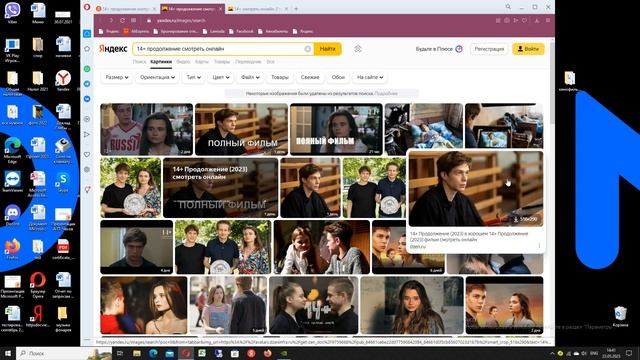Click the Яндекс logo
Viewport: 640px width, 360px height.
[113, 49]
